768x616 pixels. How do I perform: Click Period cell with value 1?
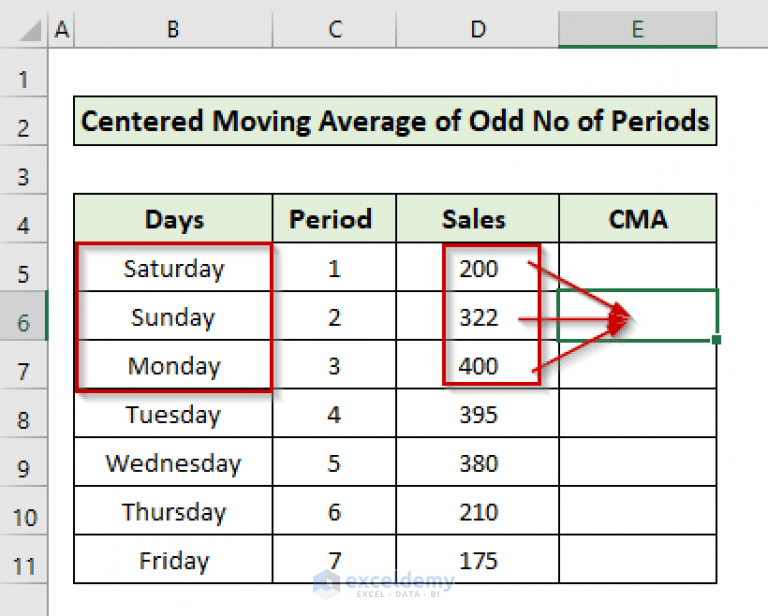coord(334,267)
